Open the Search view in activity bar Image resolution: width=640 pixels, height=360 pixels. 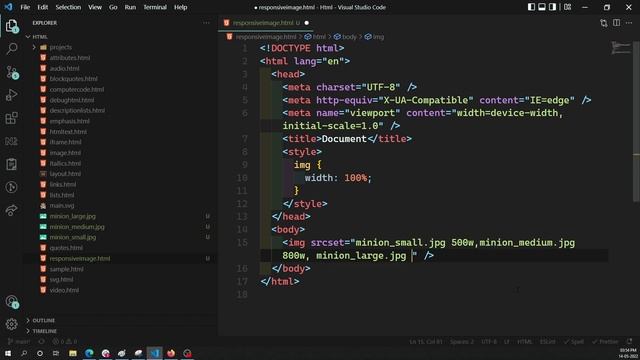click(x=11, y=49)
